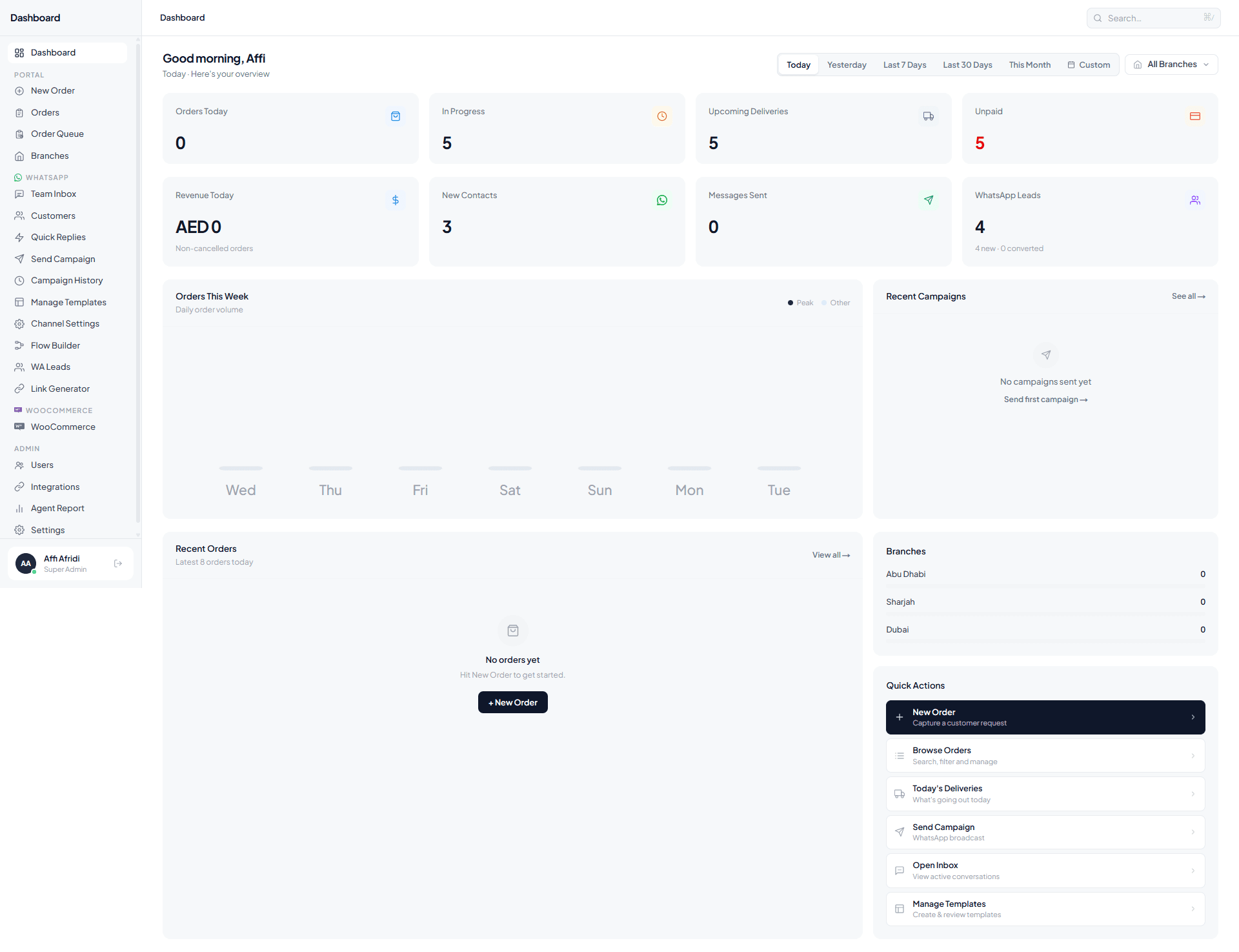The image size is (1239, 952).
Task: Click the New Order plus-circle sidebar icon
Action: 19,91
